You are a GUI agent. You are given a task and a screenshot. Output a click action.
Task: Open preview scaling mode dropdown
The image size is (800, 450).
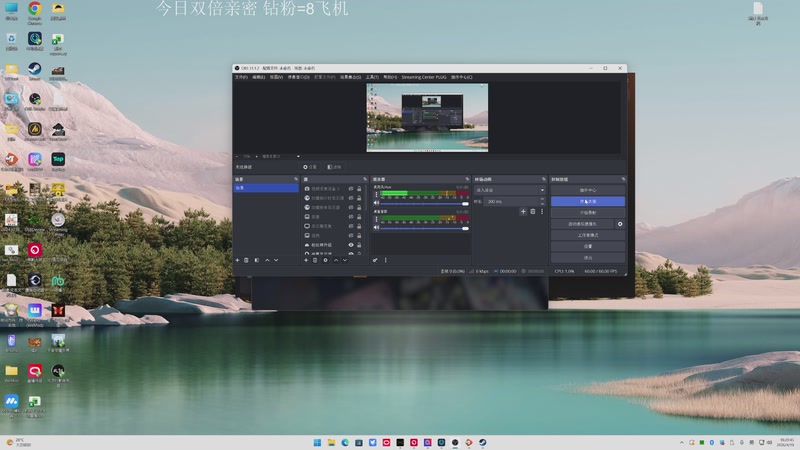[x=280, y=156]
